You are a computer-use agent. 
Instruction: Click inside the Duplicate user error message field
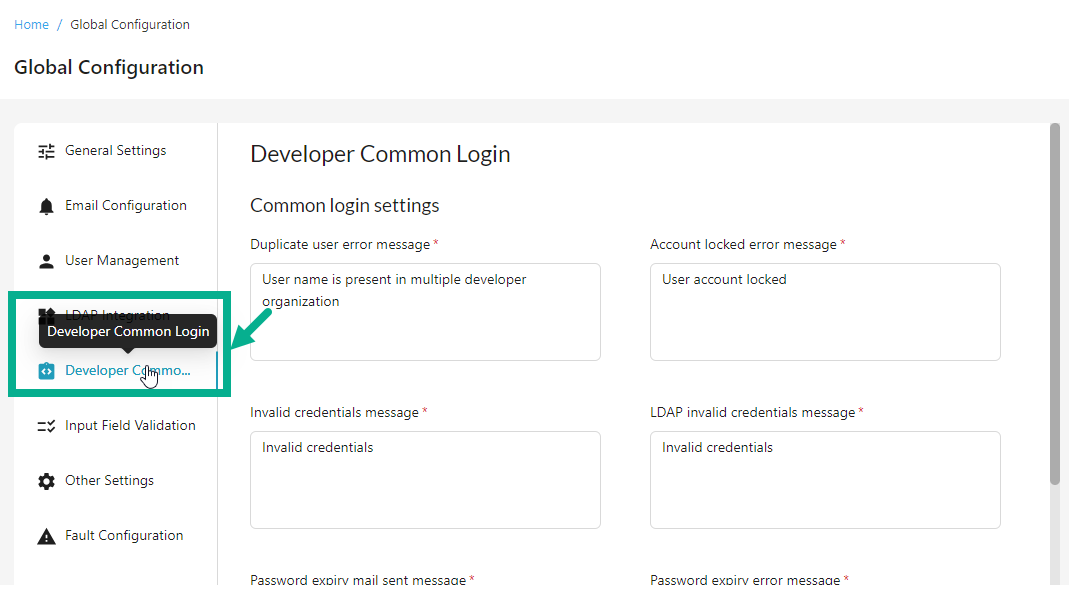coord(425,310)
